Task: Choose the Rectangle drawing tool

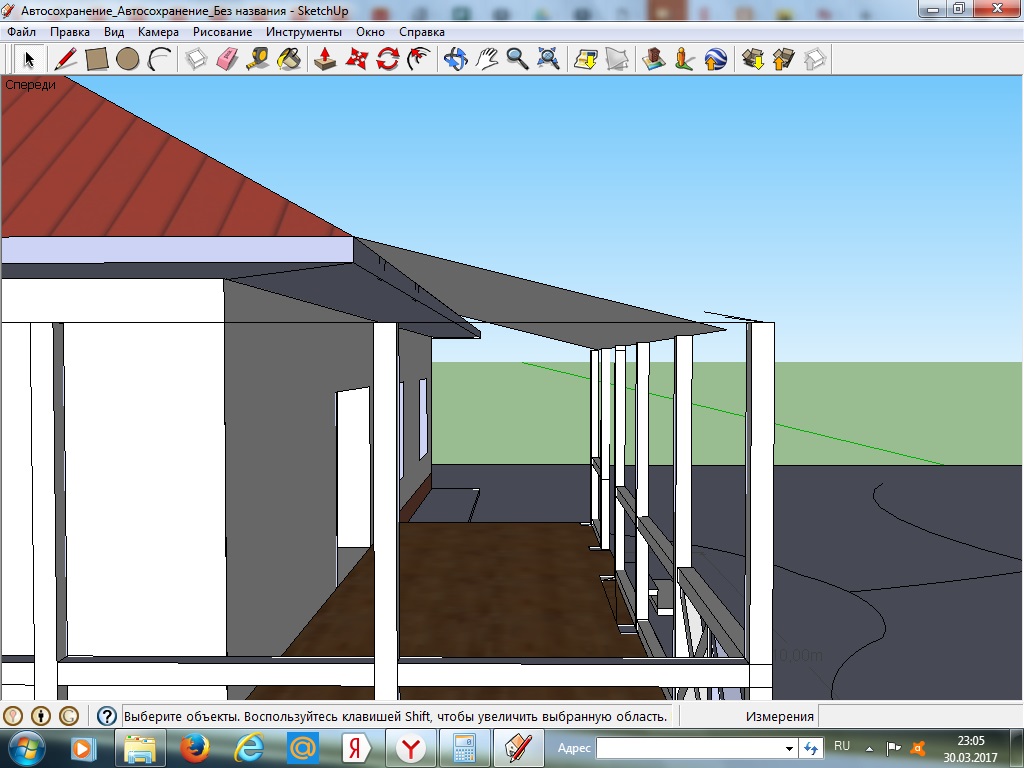Action: click(96, 59)
